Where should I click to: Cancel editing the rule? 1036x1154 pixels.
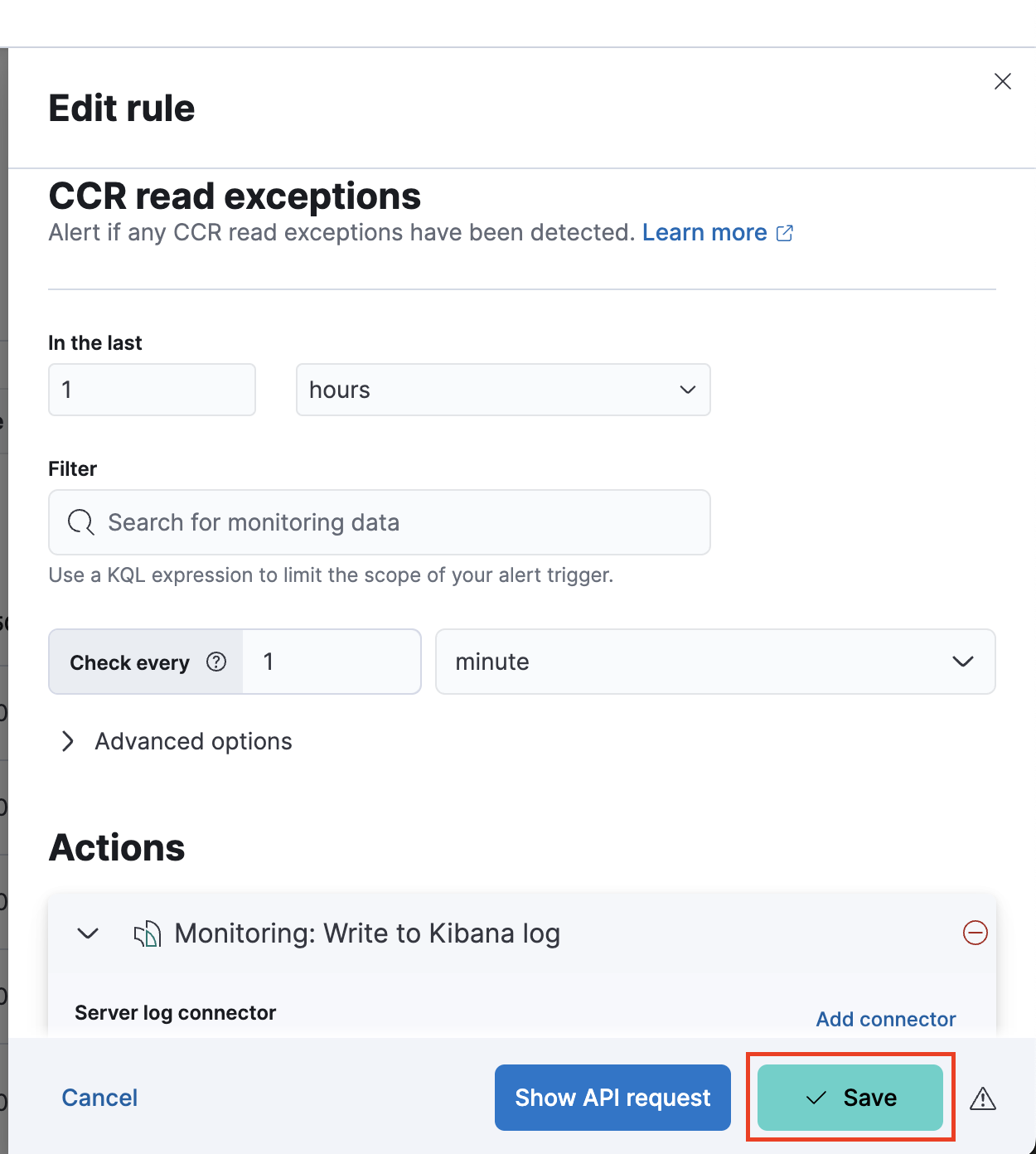[99, 1097]
